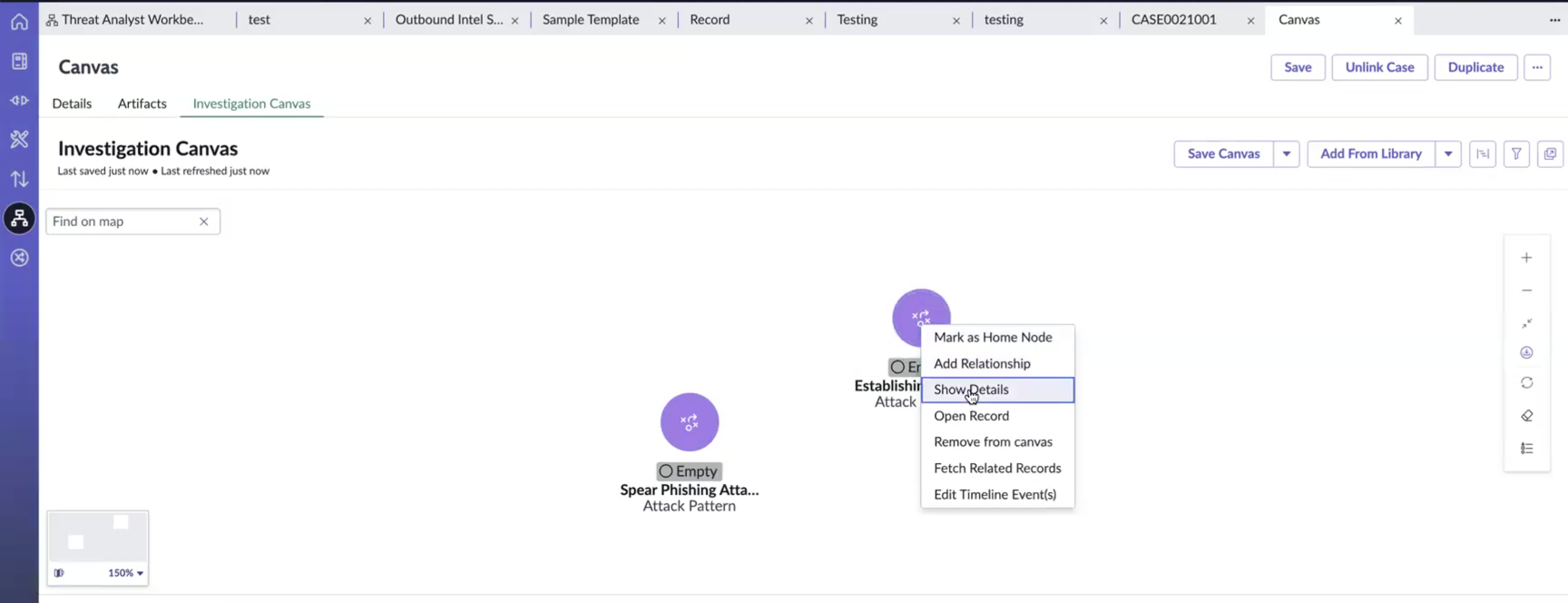Image resolution: width=1568 pixels, height=603 pixels.
Task: Select the active network hierarchy sidebar icon
Action: (19, 218)
